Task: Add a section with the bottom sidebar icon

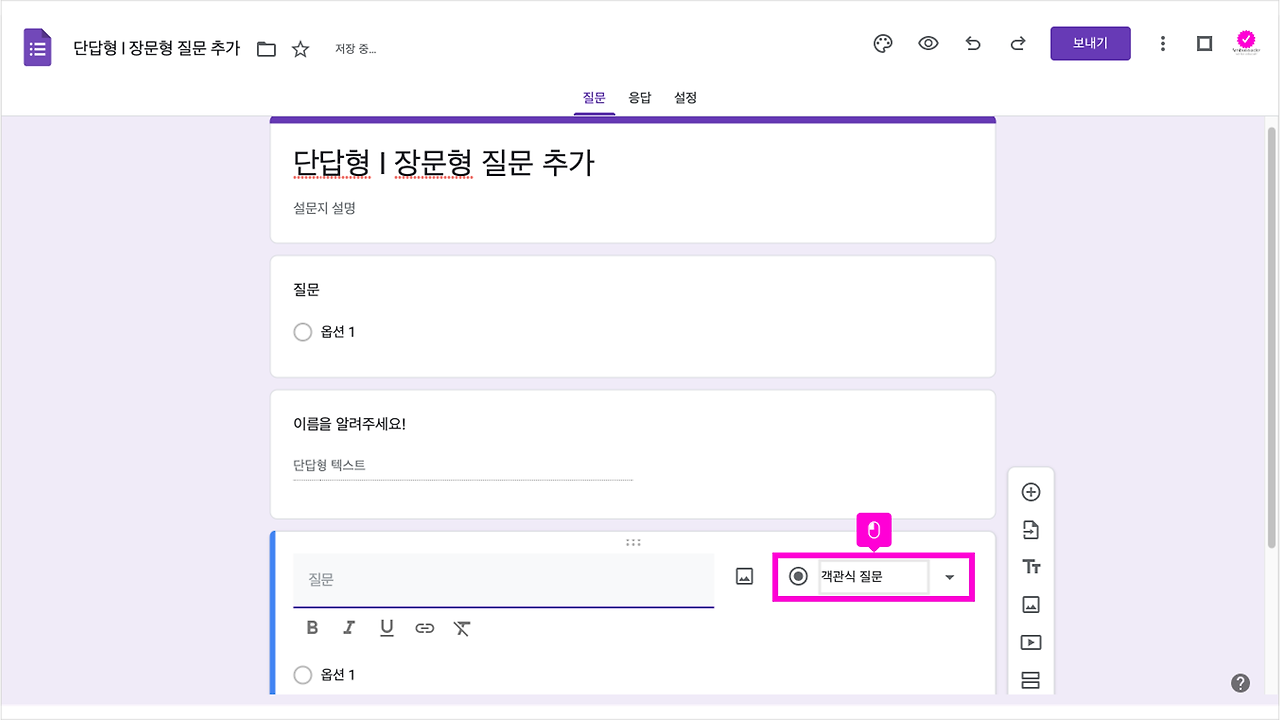Action: 1031,680
